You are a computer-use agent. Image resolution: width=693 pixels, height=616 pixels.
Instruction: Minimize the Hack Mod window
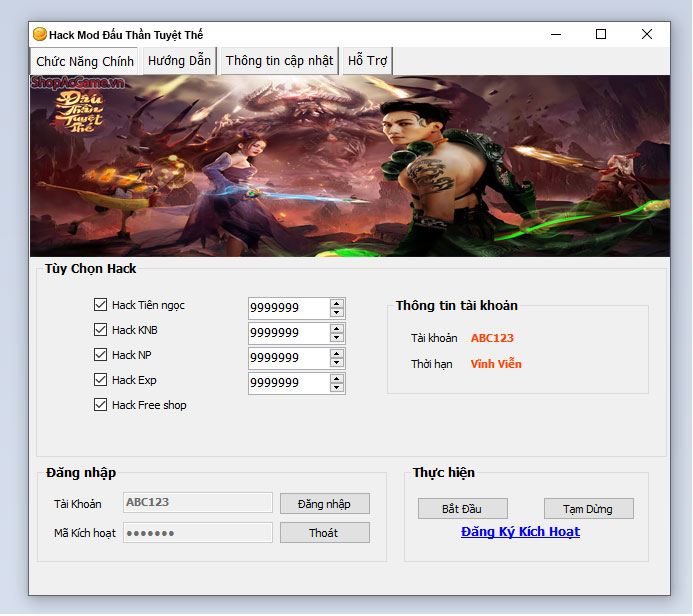[x=556, y=34]
